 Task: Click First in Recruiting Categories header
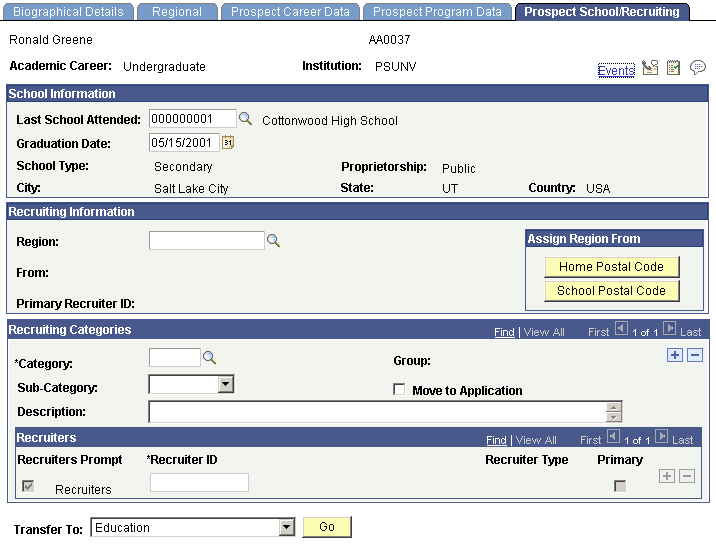(599, 332)
